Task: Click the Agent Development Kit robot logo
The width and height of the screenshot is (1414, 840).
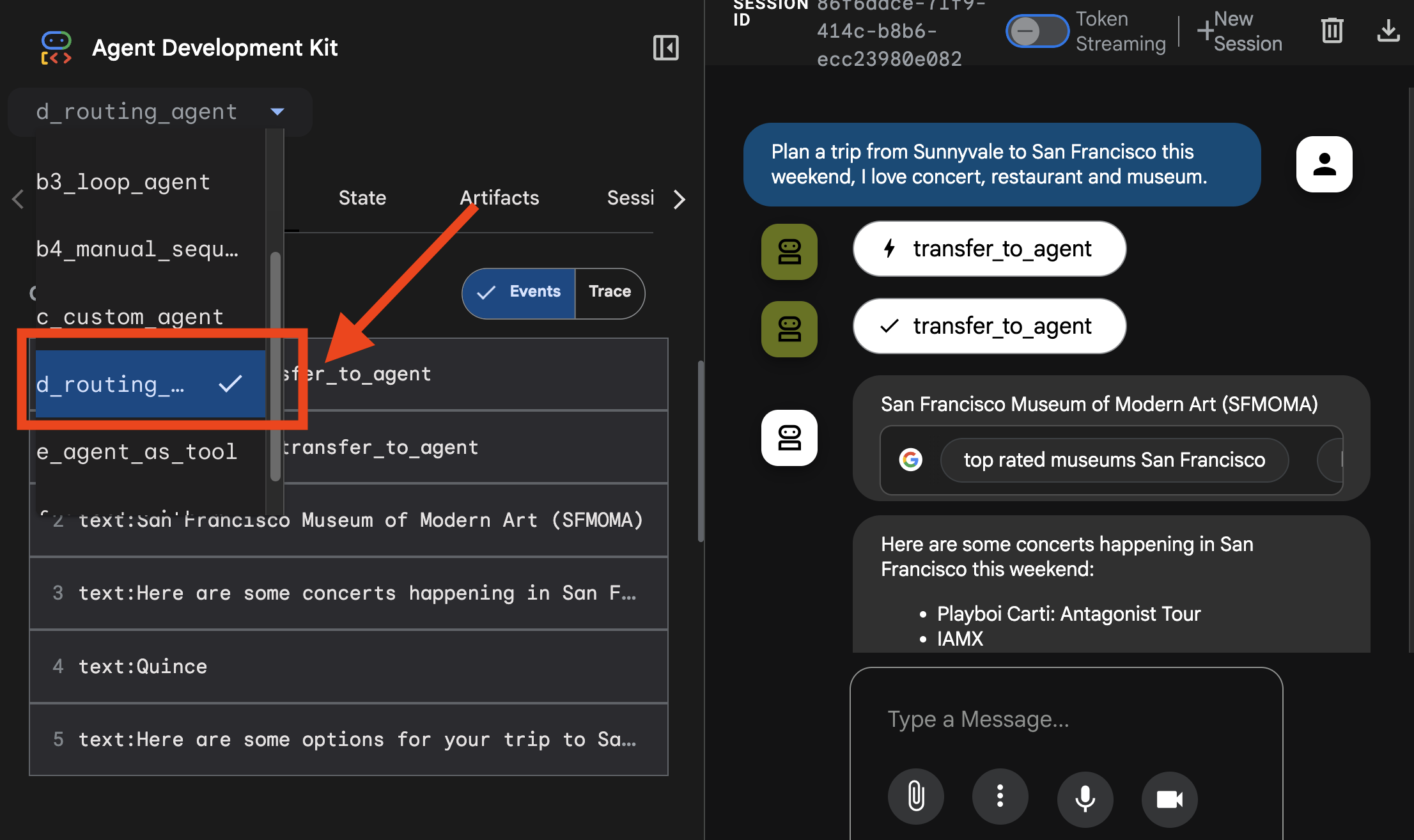Action: coord(56,47)
